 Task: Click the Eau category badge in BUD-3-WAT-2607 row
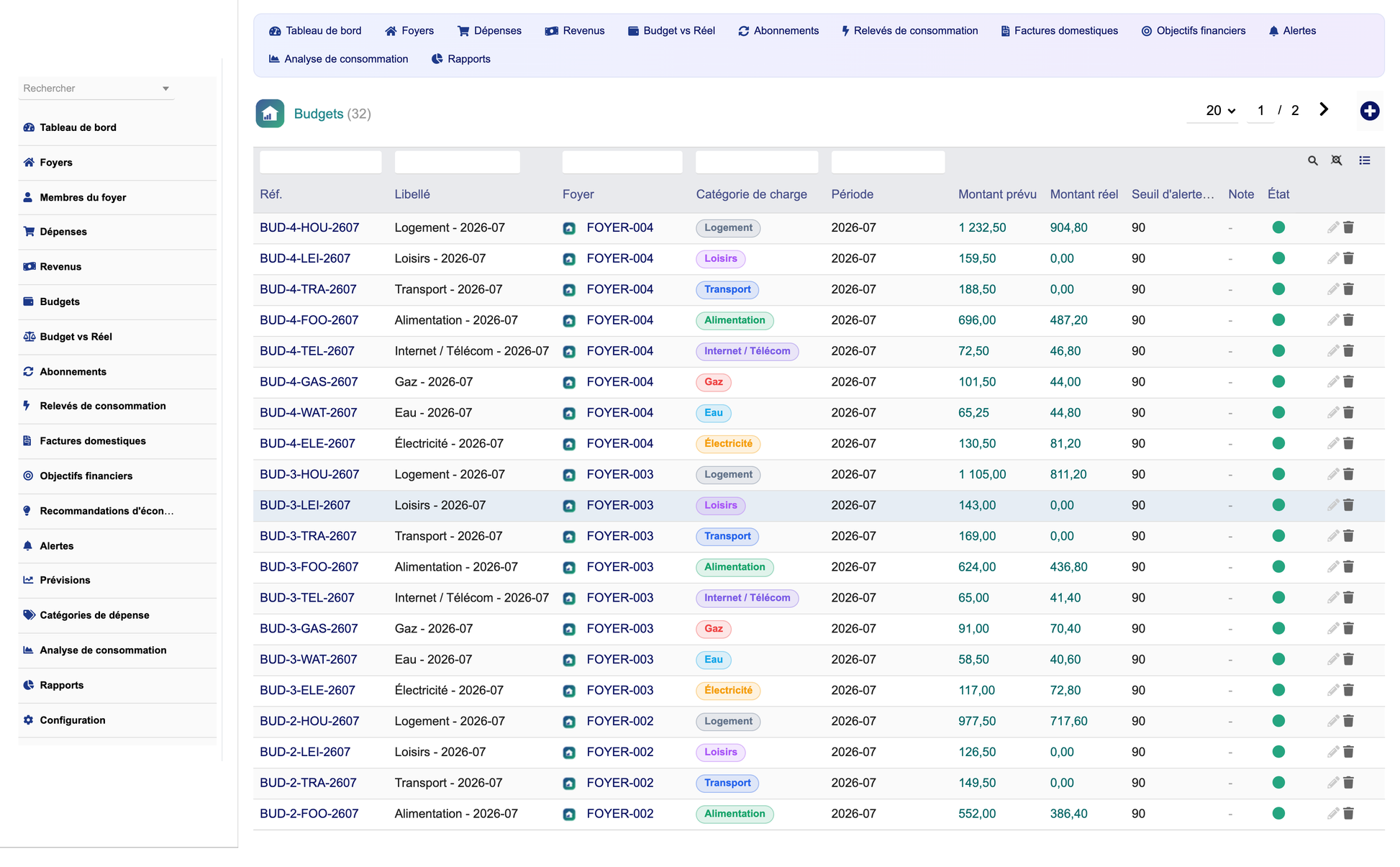(x=714, y=660)
